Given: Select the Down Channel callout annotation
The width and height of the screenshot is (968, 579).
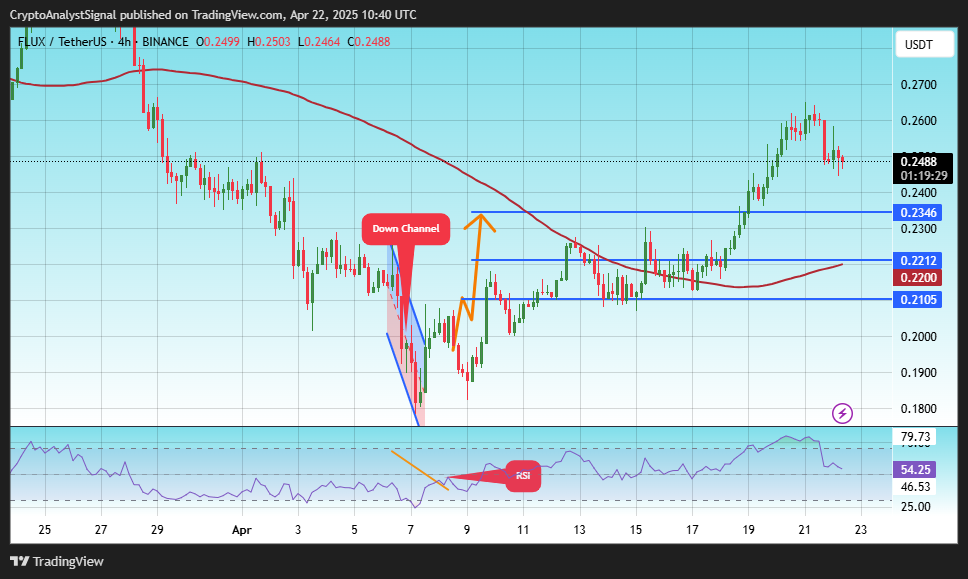Looking at the screenshot, I should point(406,228).
